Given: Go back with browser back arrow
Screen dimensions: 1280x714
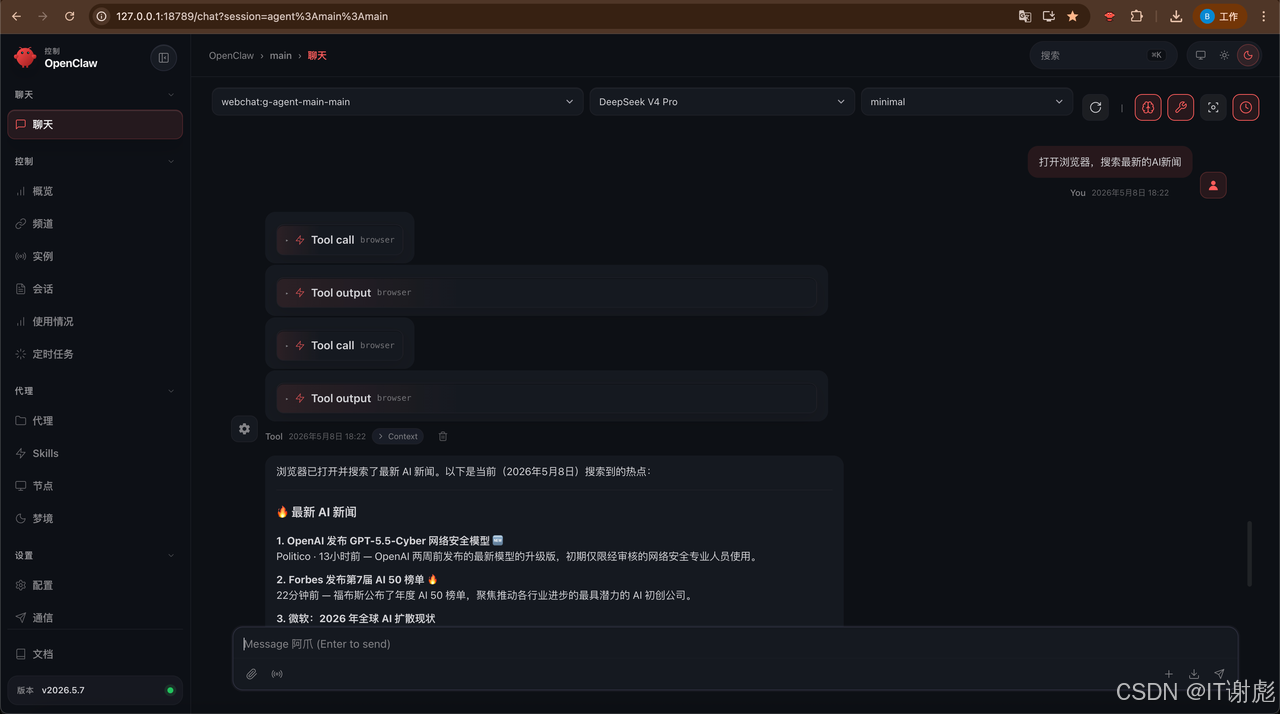Looking at the screenshot, I should click(x=16, y=16).
